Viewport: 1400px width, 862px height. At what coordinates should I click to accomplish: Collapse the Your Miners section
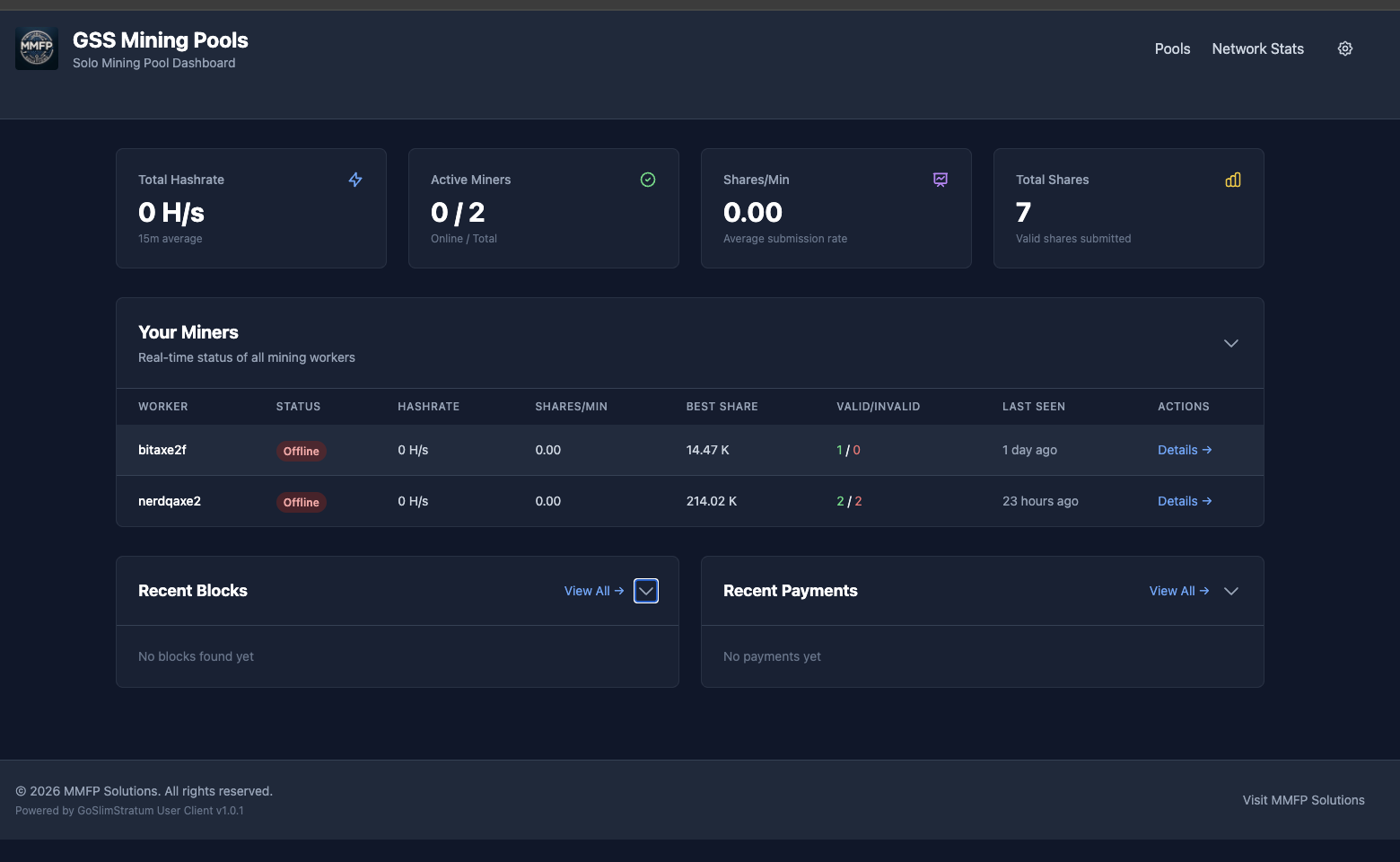(x=1230, y=343)
